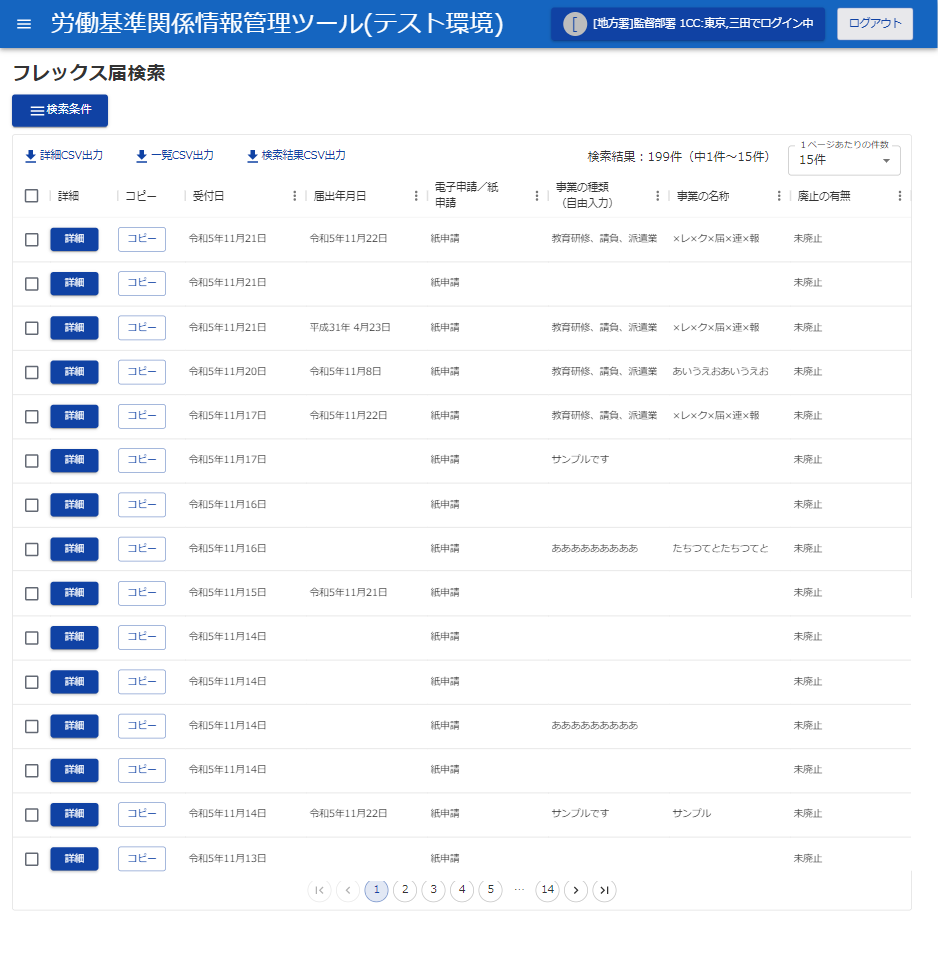The image size is (938, 963).
Task: Jump to page 14 of results
Action: click(x=547, y=890)
